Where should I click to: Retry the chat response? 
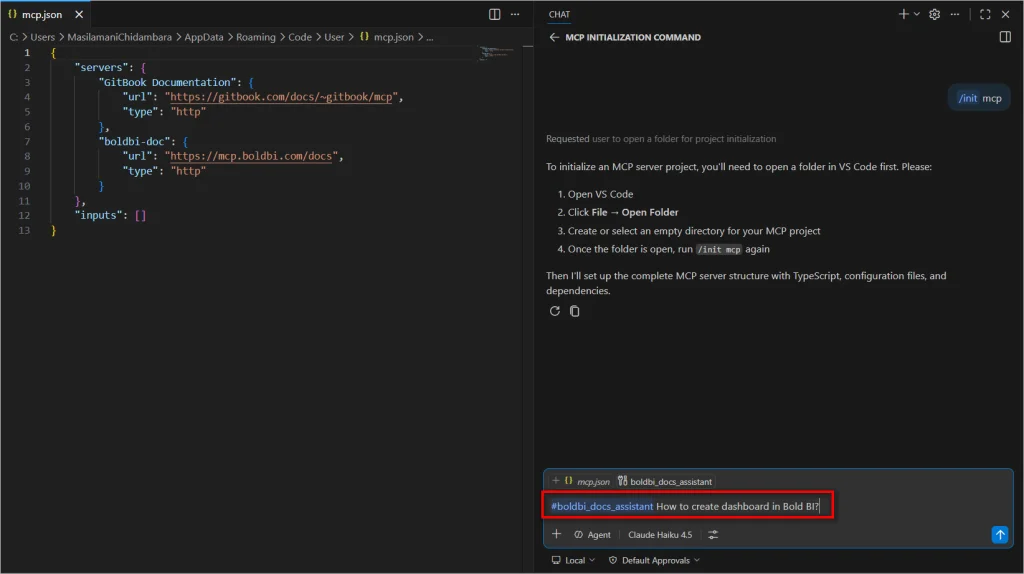pos(554,311)
